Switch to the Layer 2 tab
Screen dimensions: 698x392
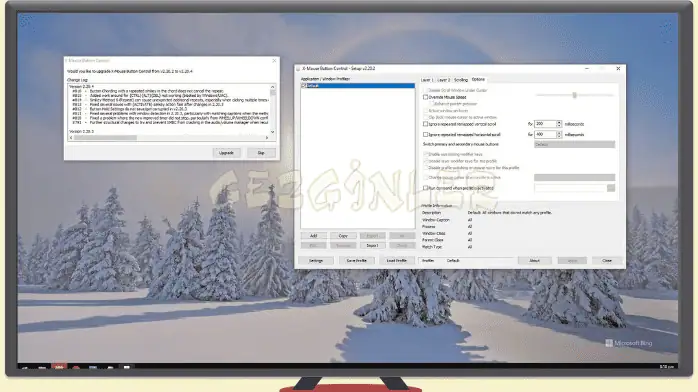(443, 80)
